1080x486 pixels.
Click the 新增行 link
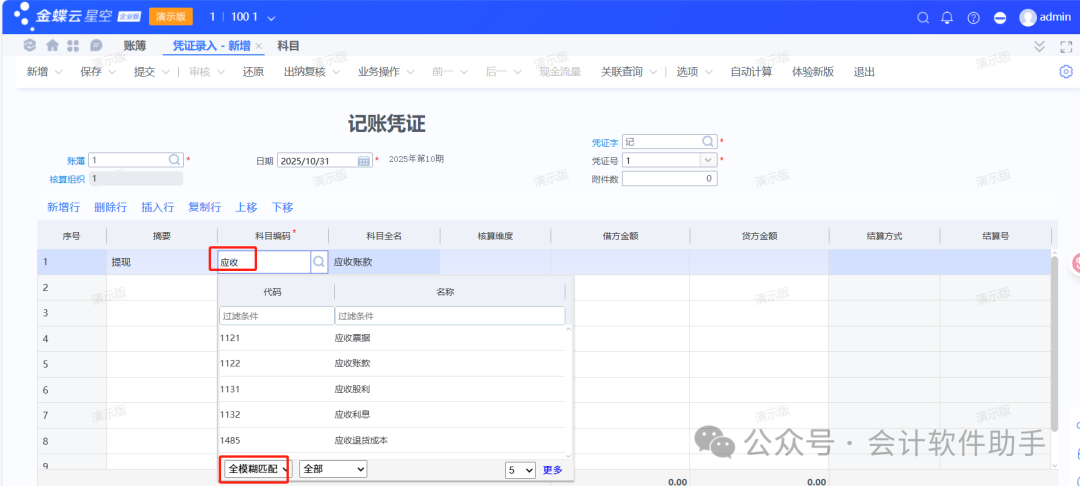pyautogui.click(x=64, y=207)
